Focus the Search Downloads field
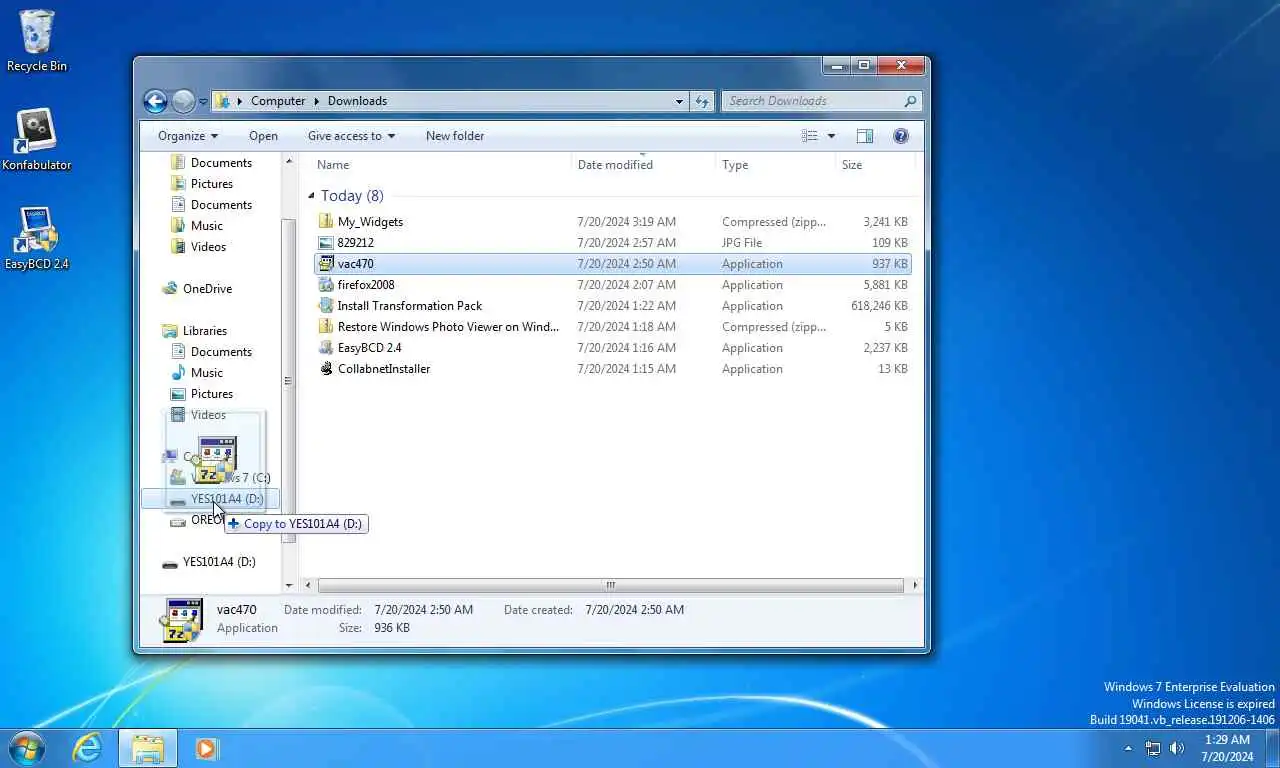This screenshot has height=768, width=1280. pyautogui.click(x=812, y=101)
